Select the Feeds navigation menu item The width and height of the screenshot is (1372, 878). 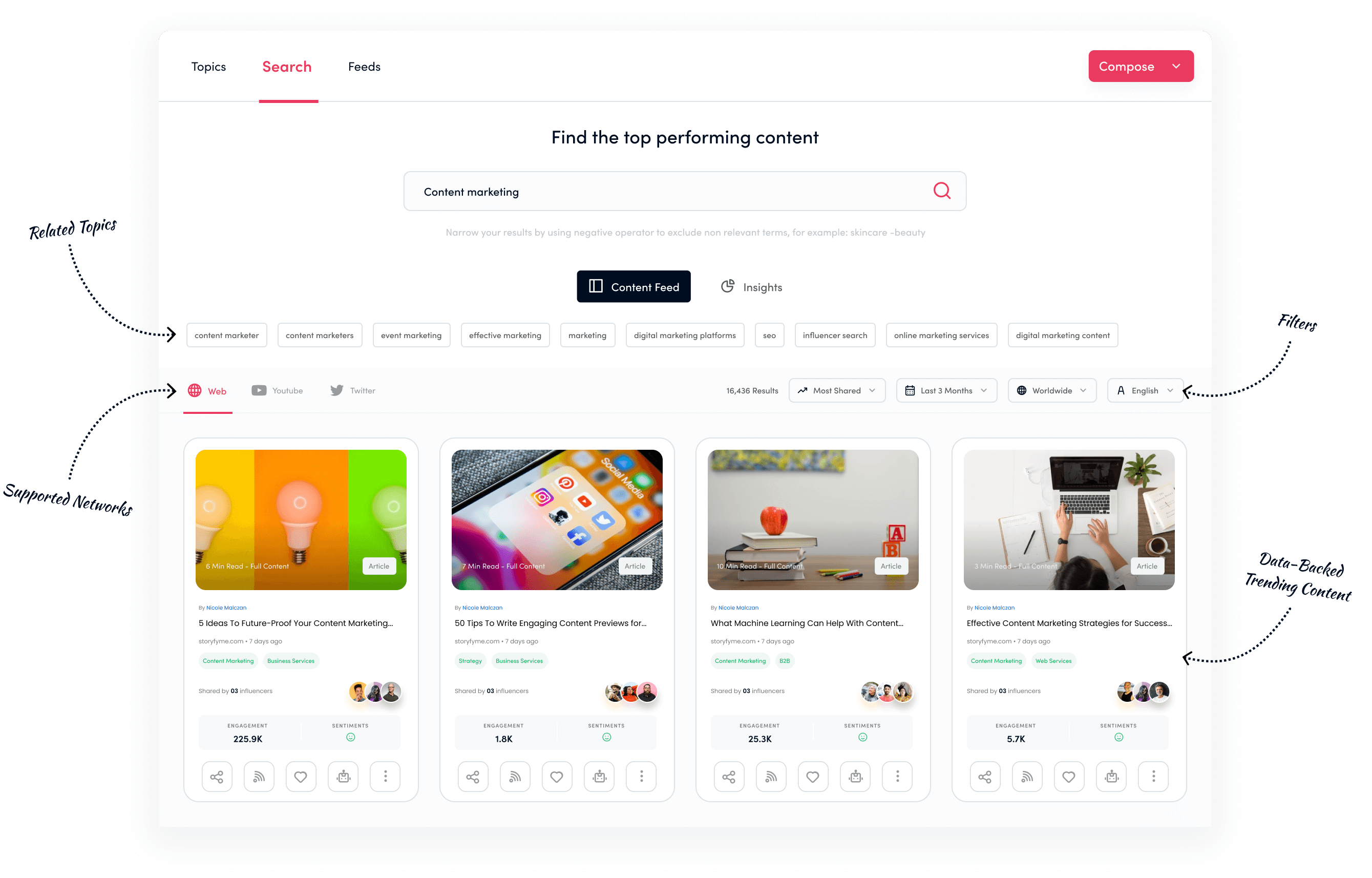(365, 66)
